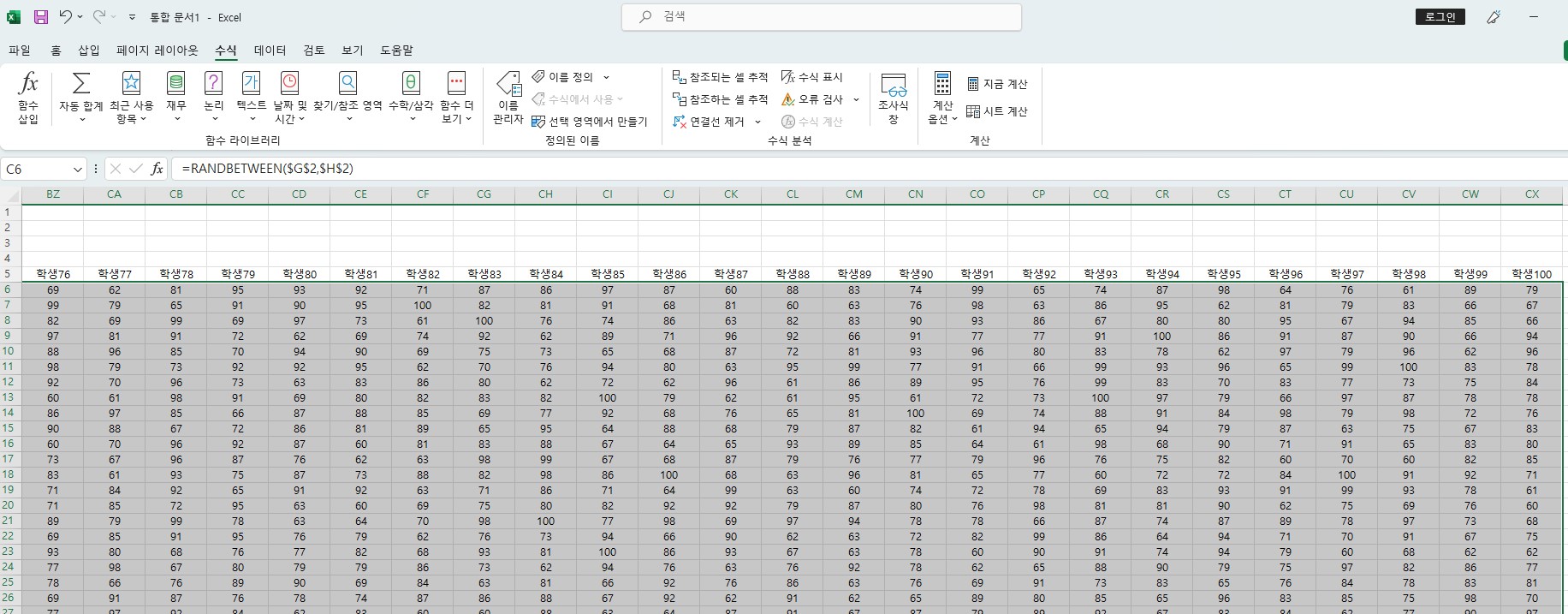Select row header 5
This screenshot has width=1568, height=614.
pyautogui.click(x=9, y=274)
